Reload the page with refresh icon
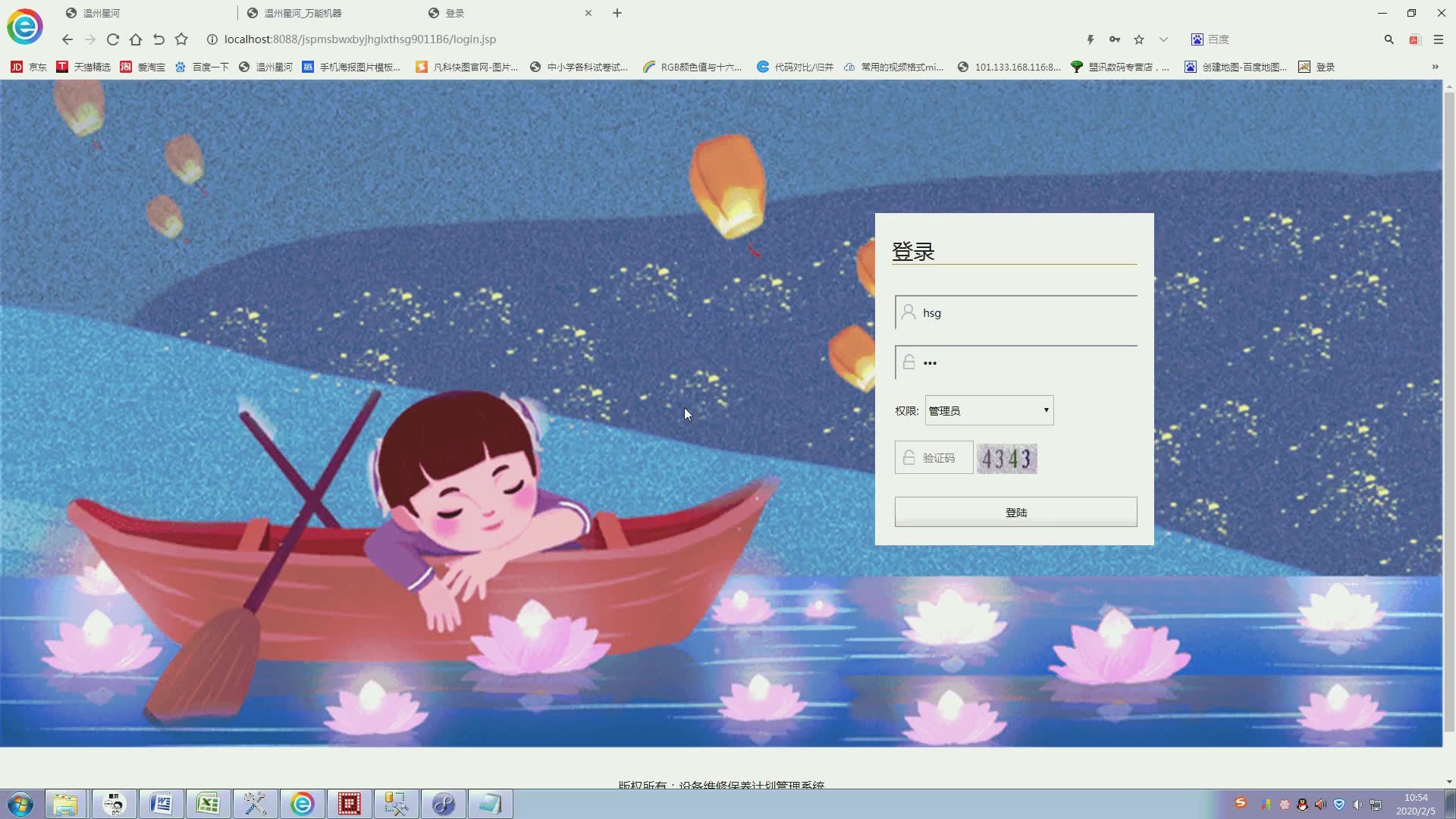The height and width of the screenshot is (819, 1456). tap(113, 39)
